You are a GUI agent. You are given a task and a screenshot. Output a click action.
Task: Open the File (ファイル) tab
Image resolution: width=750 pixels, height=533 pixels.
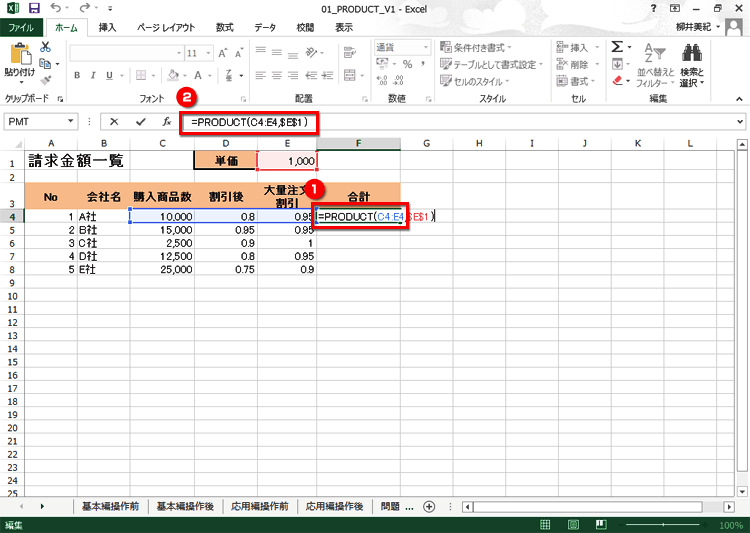pyautogui.click(x=21, y=27)
